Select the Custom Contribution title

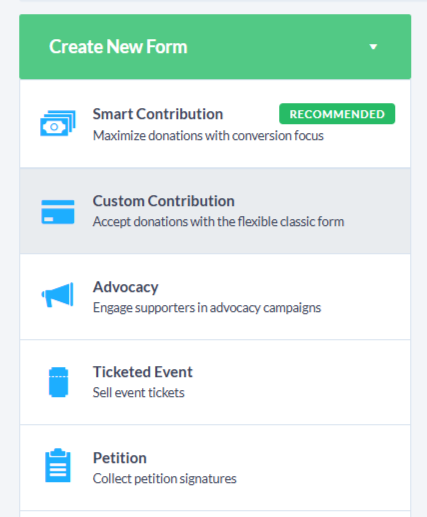pos(164,201)
